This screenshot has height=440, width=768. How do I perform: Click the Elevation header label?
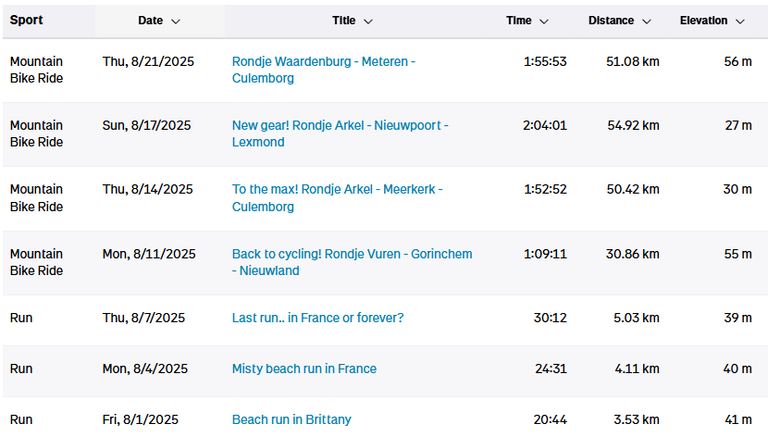(x=703, y=21)
